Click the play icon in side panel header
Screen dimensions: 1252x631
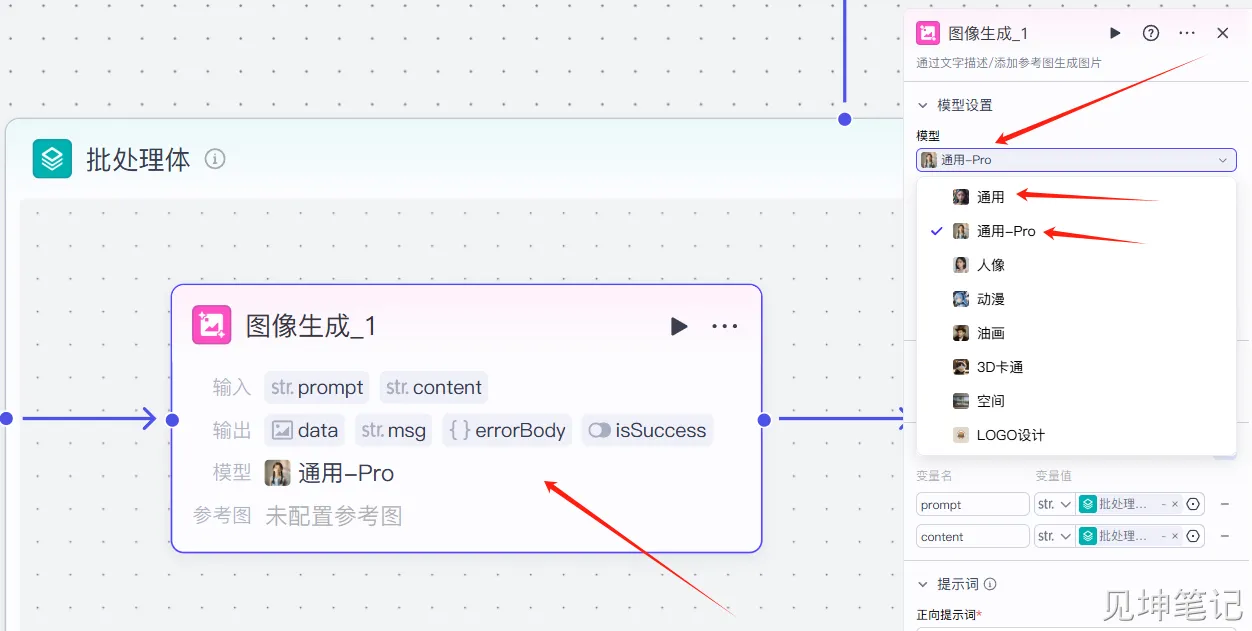(1115, 33)
